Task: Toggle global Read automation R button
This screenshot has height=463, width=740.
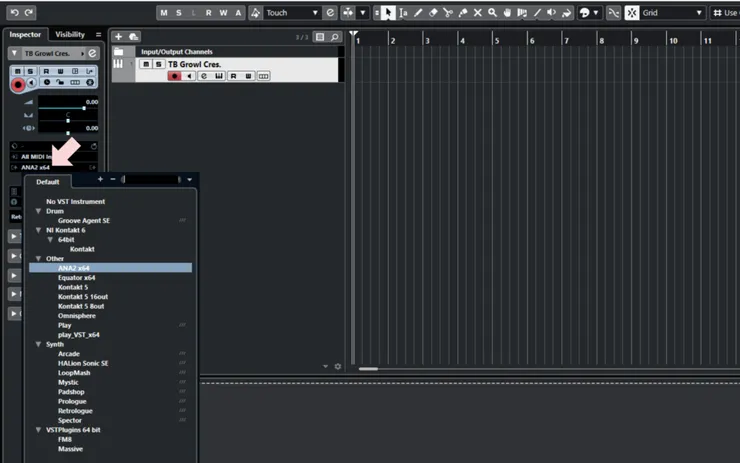Action: (x=209, y=13)
